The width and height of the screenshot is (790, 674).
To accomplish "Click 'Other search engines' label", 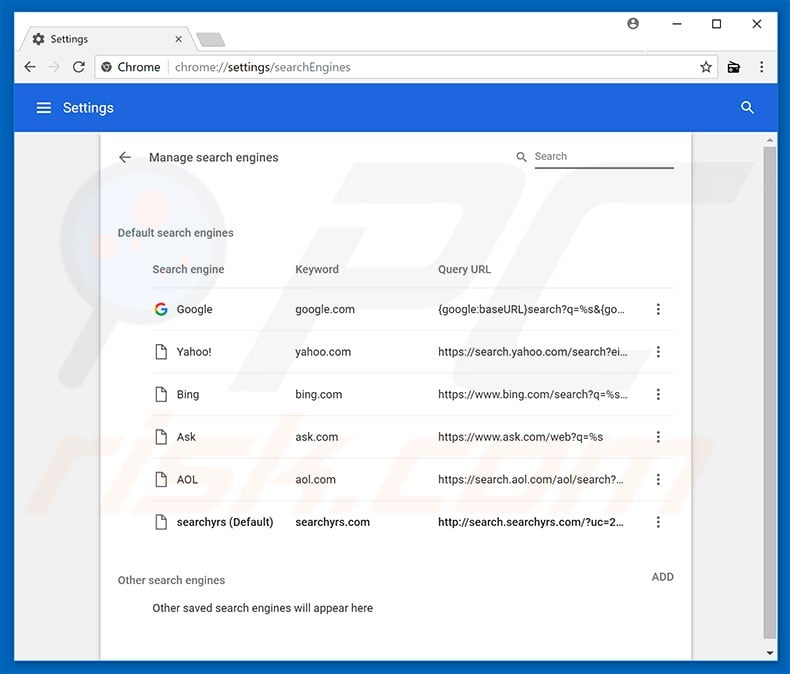I will point(171,580).
